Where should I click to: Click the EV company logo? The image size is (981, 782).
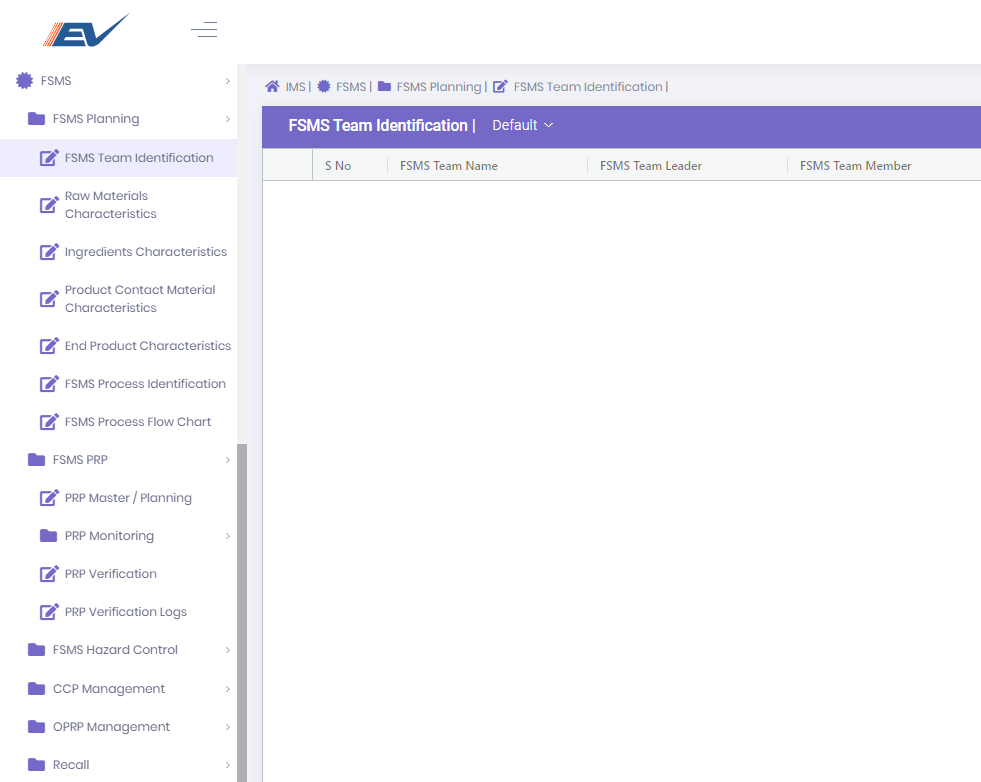coord(85,31)
